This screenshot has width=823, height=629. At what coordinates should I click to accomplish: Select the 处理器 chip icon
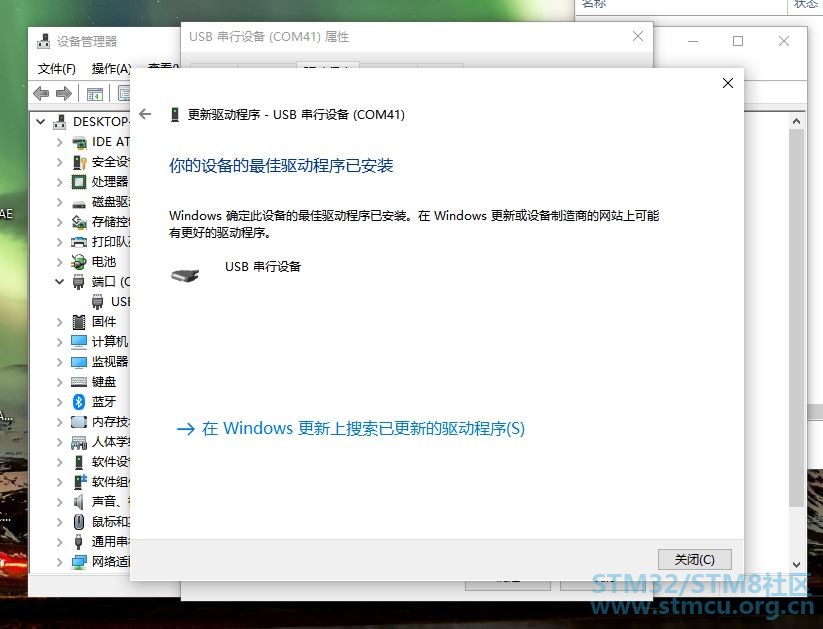click(79, 182)
